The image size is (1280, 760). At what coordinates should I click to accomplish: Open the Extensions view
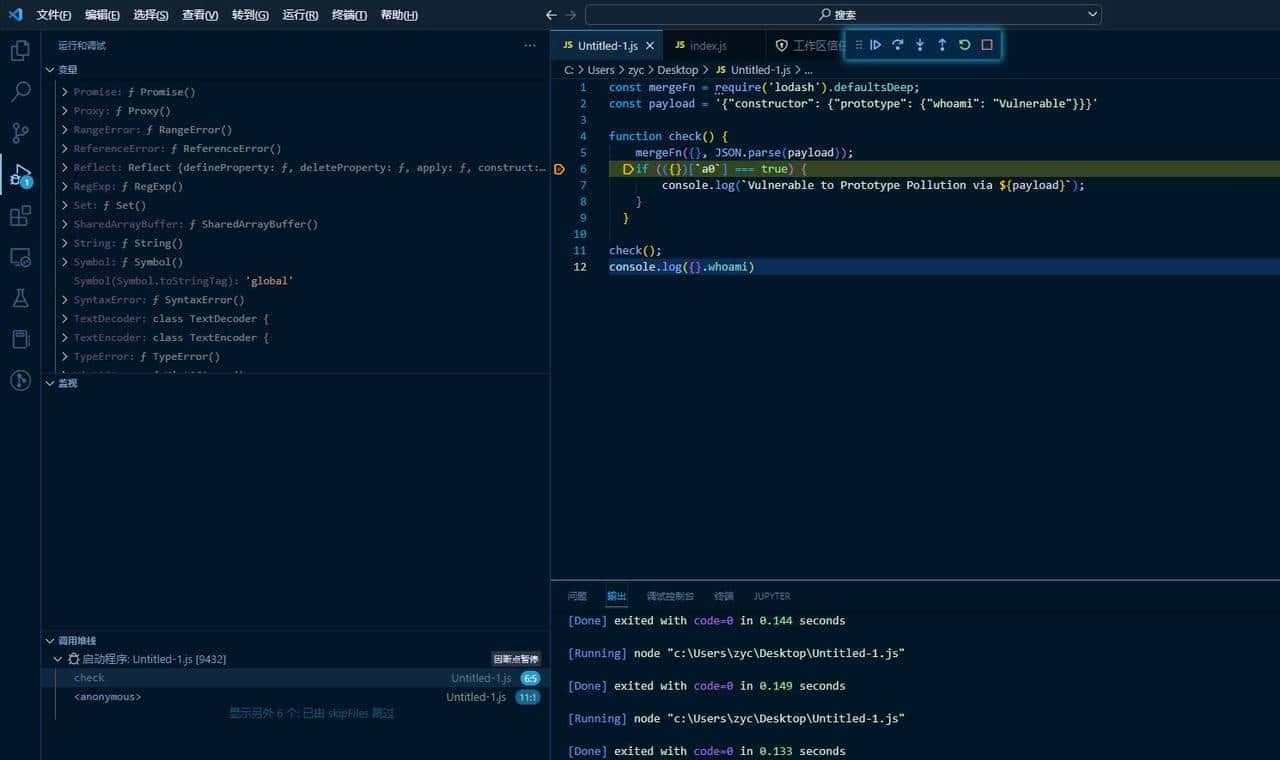pos(20,215)
